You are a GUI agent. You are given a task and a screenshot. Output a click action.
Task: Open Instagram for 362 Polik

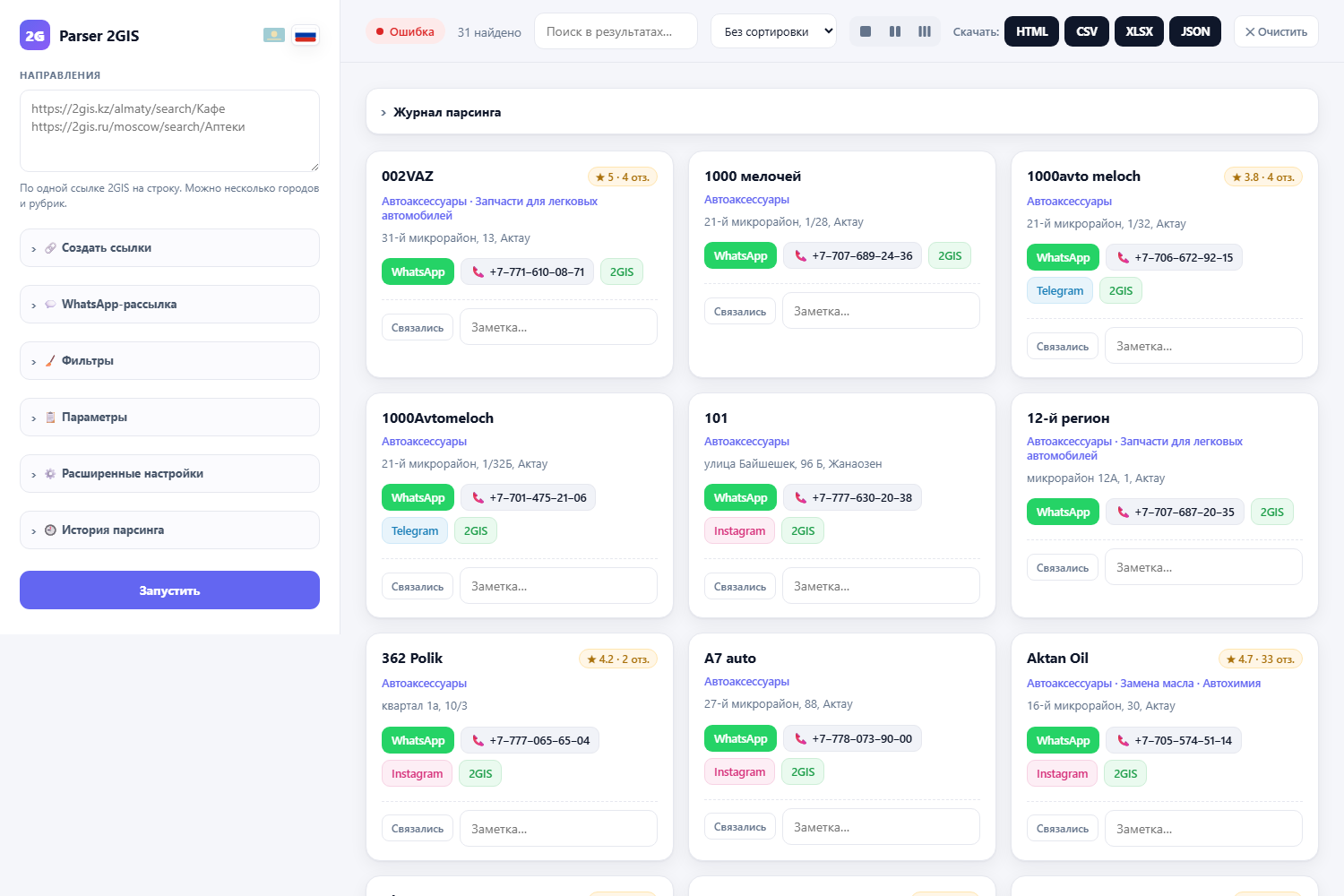point(418,774)
